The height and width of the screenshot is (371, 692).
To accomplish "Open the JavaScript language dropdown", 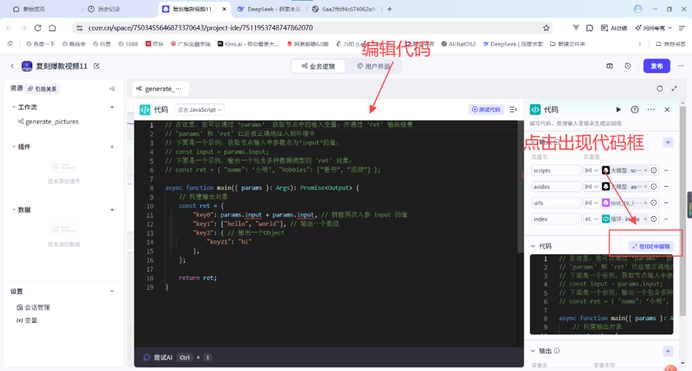I will tap(200, 109).
